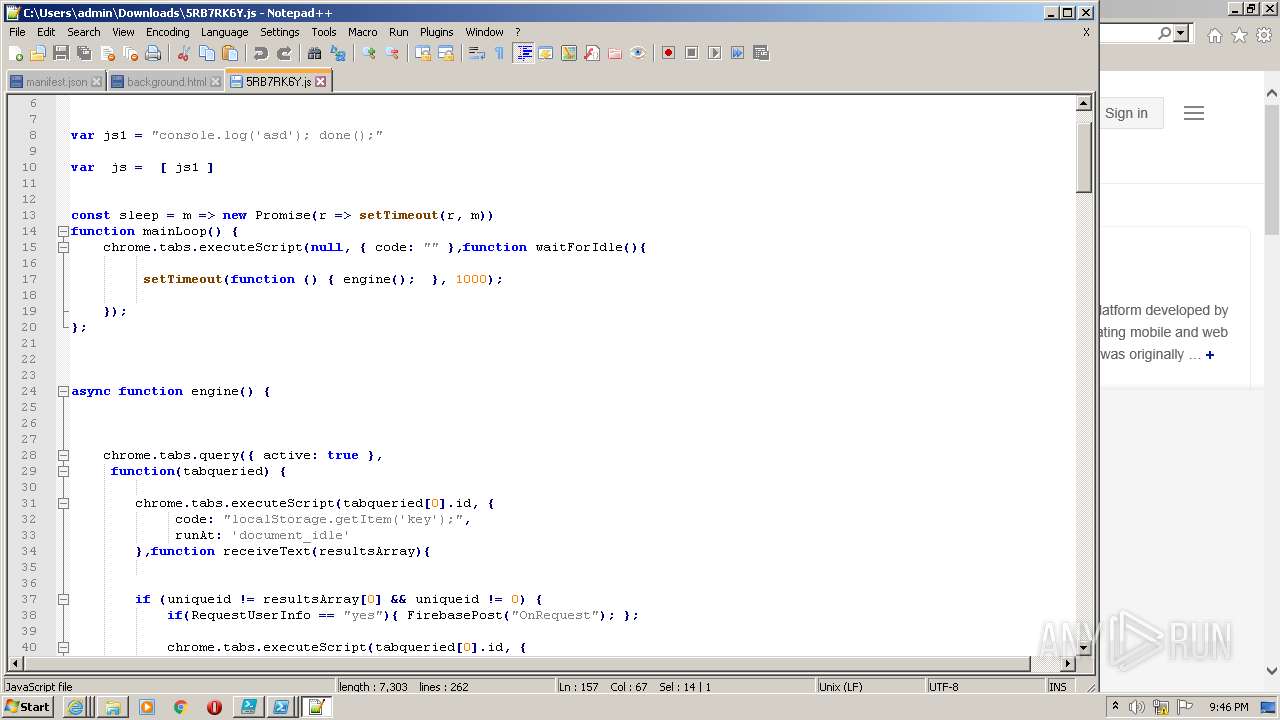Click the Zoom In toolbar icon

tap(369, 53)
